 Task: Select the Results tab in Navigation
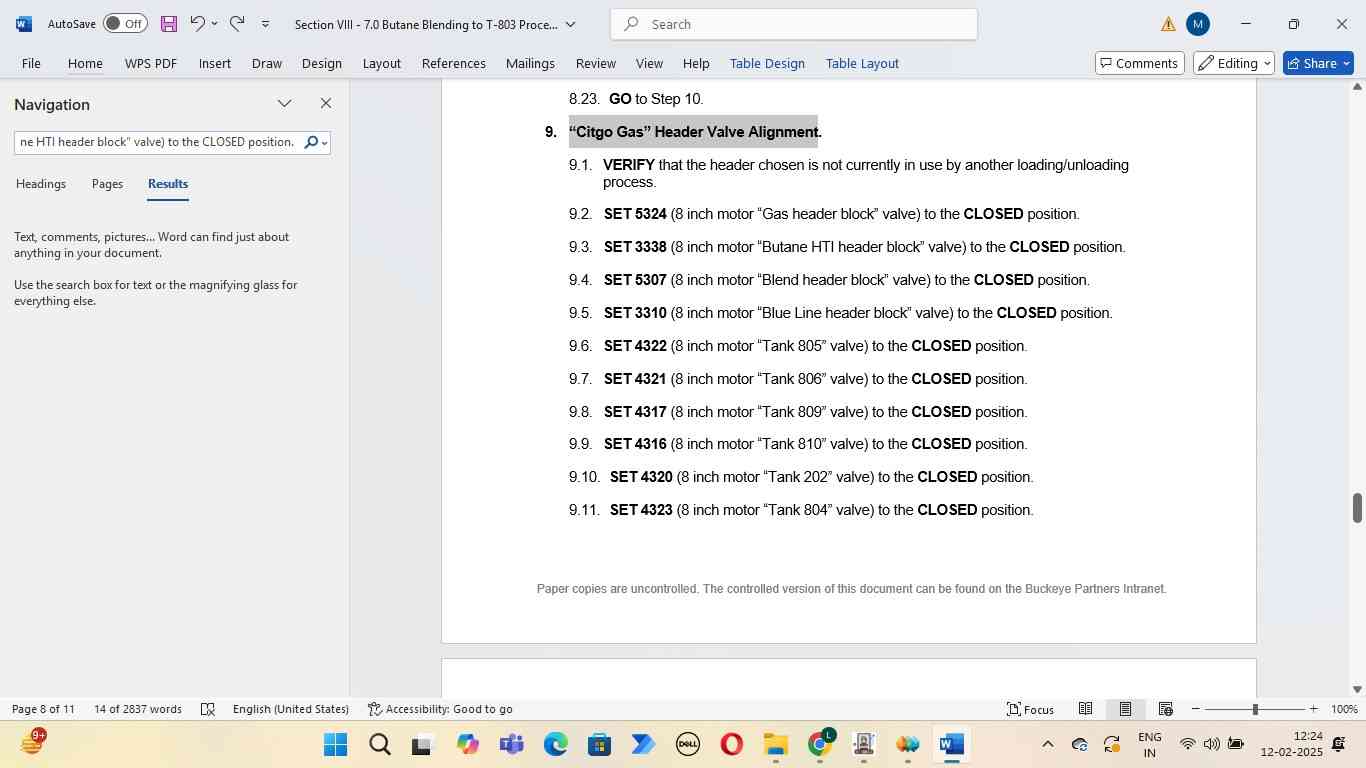(x=168, y=184)
